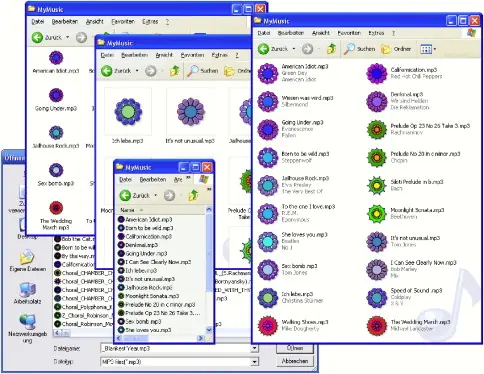Viewport: 484px width, 374px height.
Task: Open the Ansicht menu in tiles window
Action: coord(321,33)
